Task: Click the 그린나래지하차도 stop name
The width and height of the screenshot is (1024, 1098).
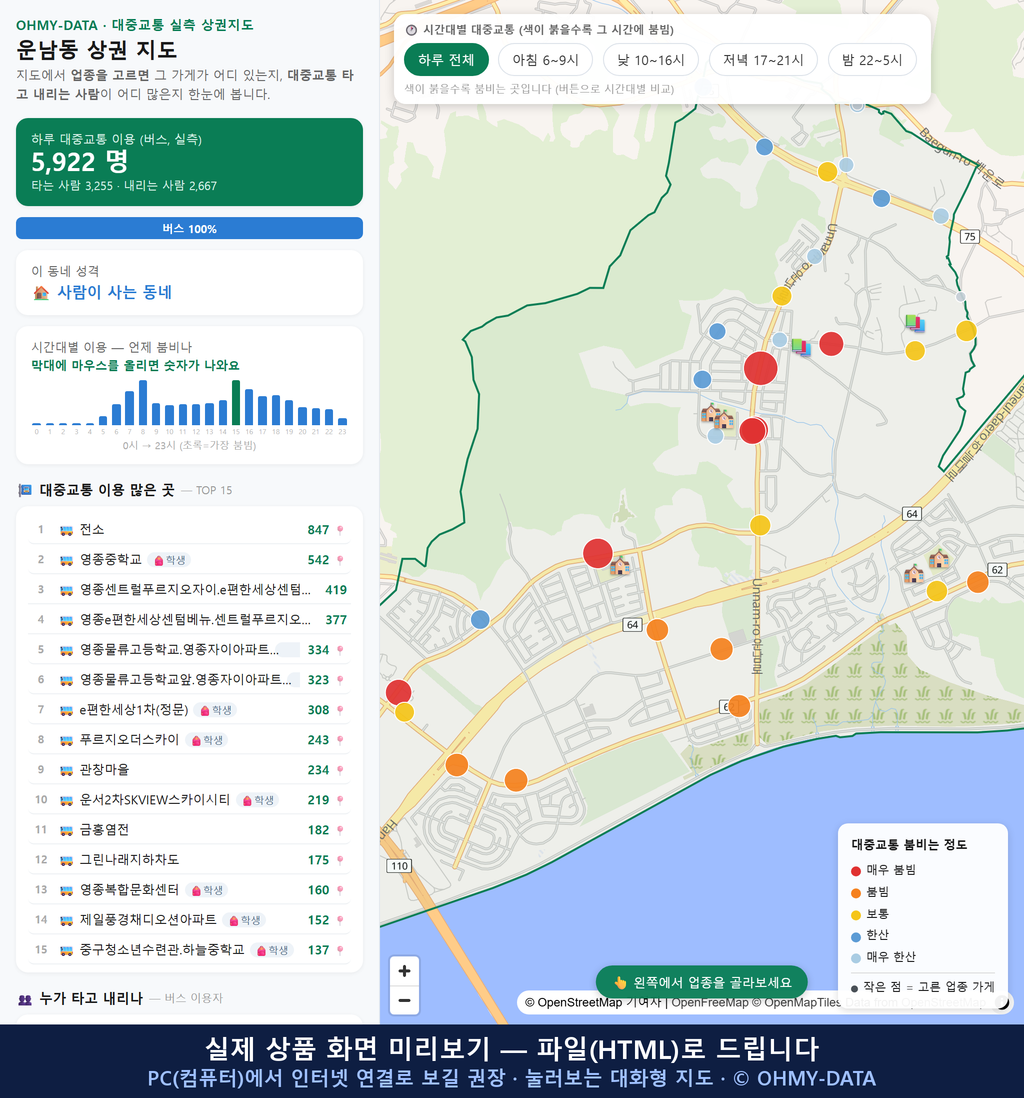Action: (130, 860)
